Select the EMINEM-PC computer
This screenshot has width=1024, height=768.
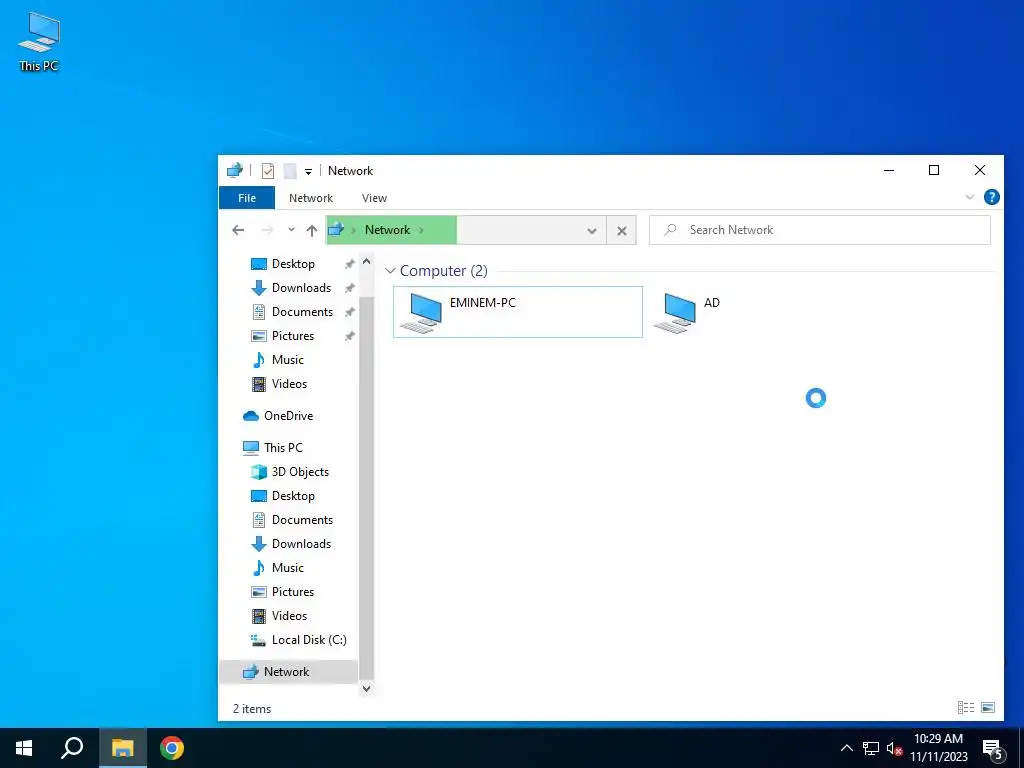tap(517, 312)
